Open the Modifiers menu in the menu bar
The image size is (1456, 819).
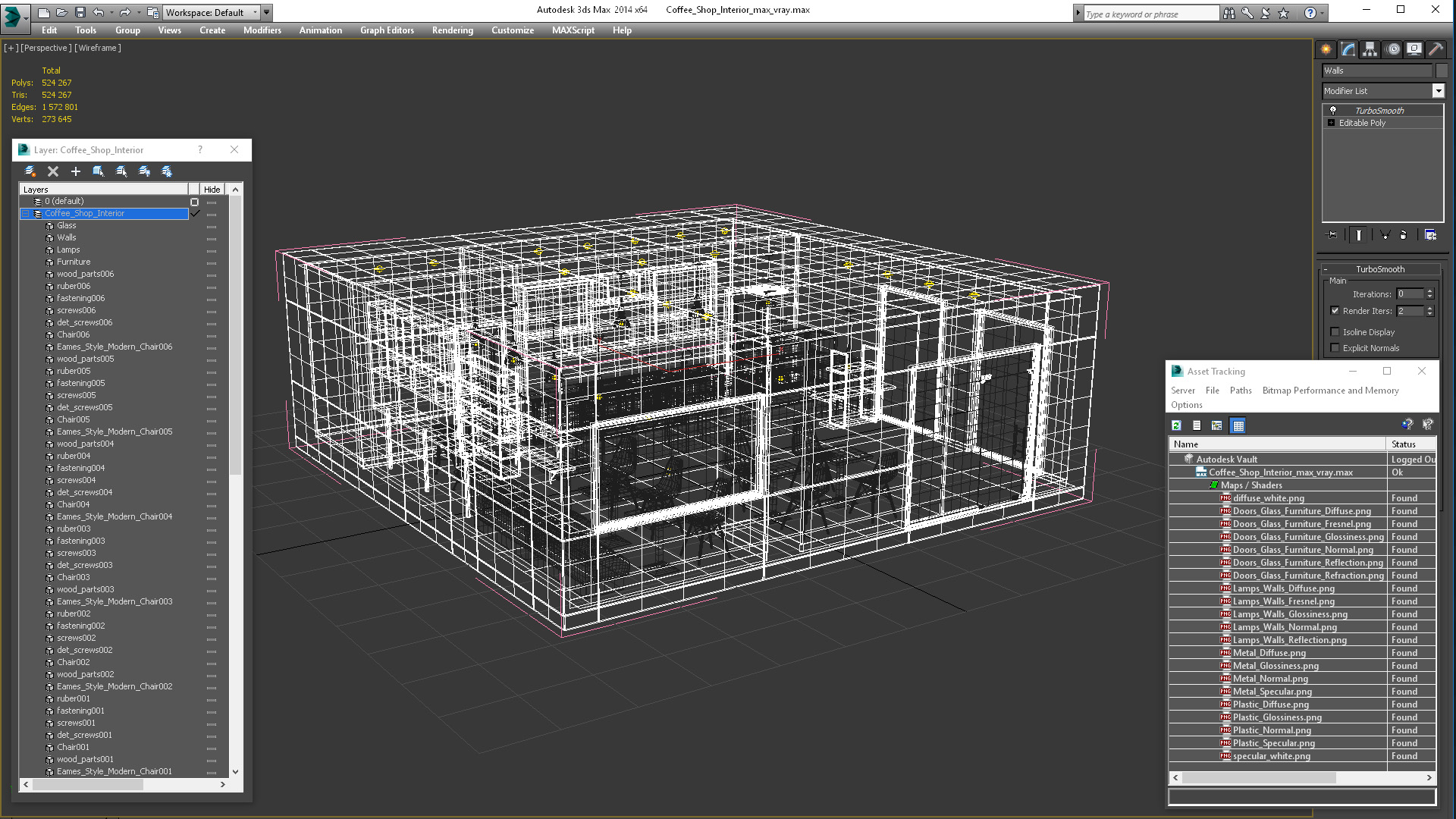(261, 30)
